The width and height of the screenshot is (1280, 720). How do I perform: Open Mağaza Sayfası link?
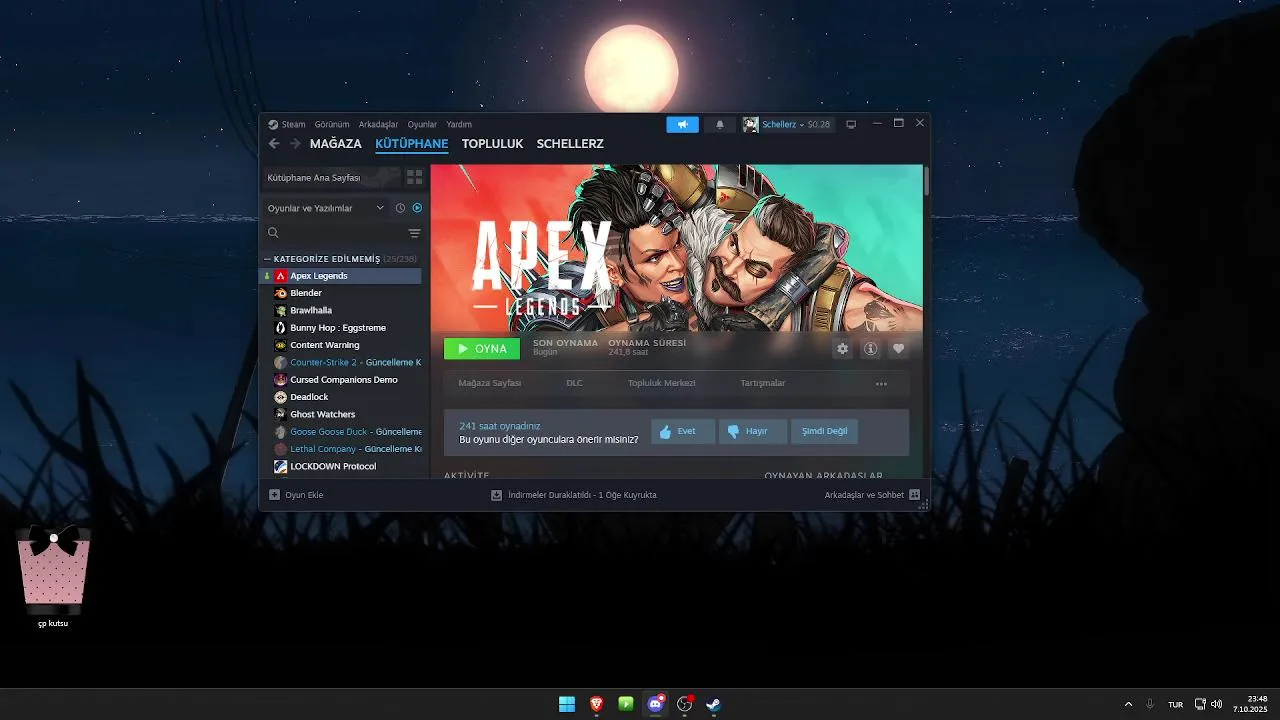point(490,383)
